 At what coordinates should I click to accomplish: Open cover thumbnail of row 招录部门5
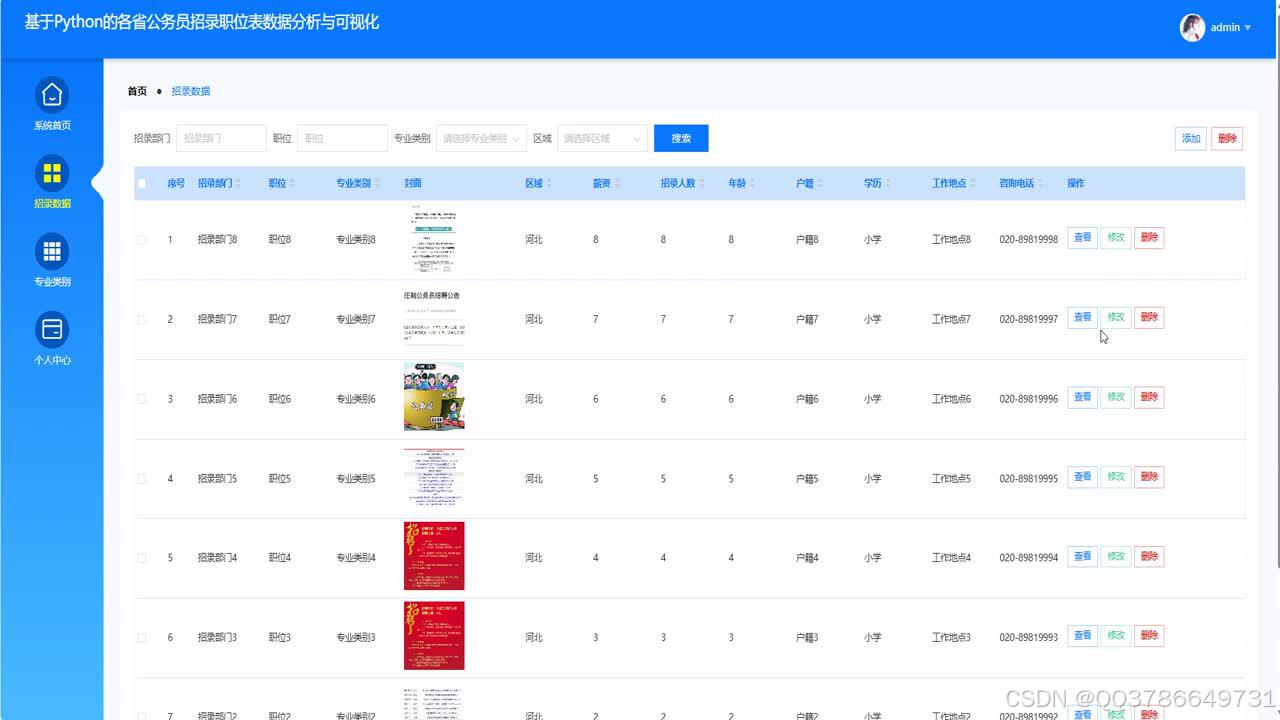pyautogui.click(x=434, y=479)
